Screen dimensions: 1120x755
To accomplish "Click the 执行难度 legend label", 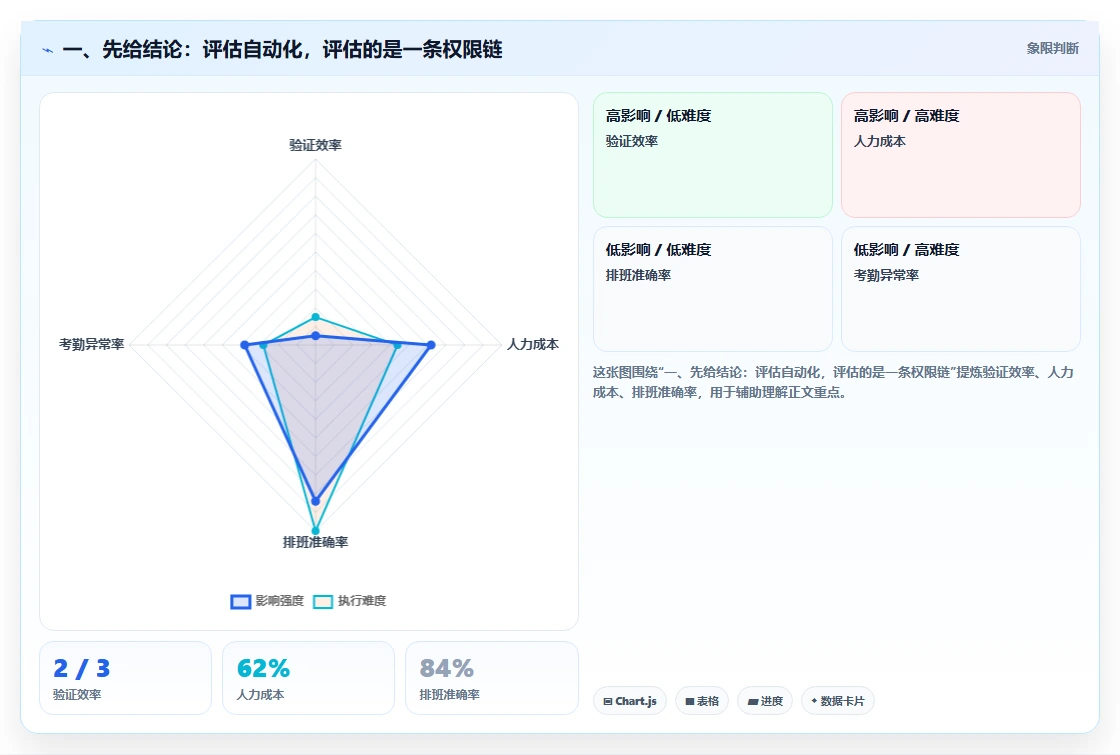I will [x=361, y=601].
